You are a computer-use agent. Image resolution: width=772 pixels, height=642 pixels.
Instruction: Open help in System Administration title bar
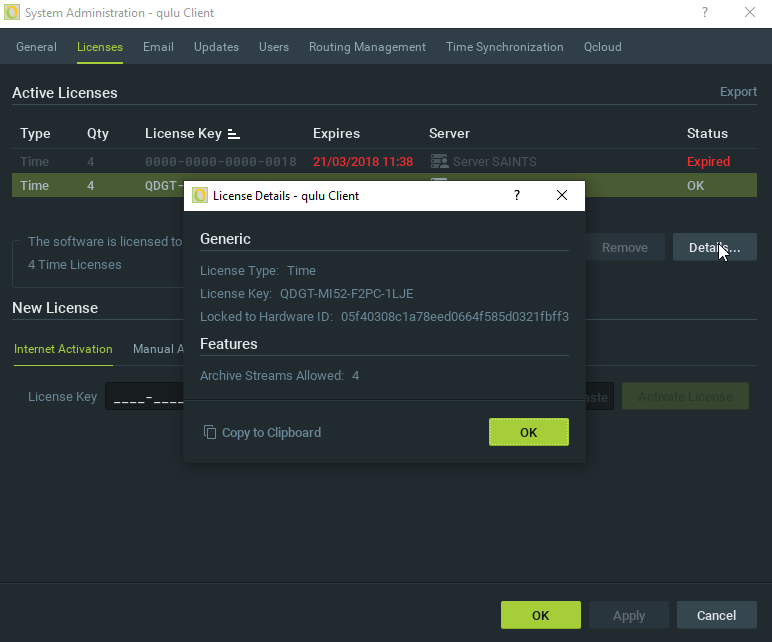[705, 12]
